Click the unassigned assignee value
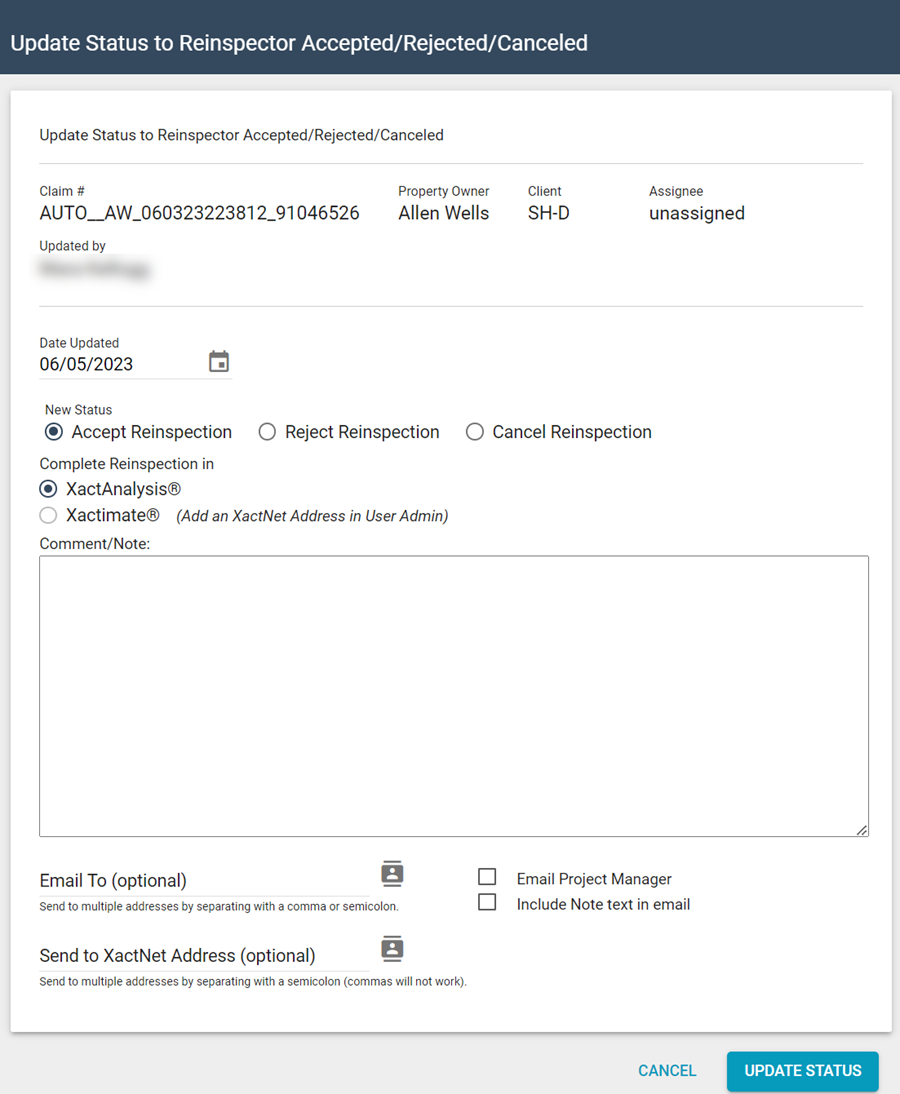Image resolution: width=900 pixels, height=1094 pixels. (696, 213)
